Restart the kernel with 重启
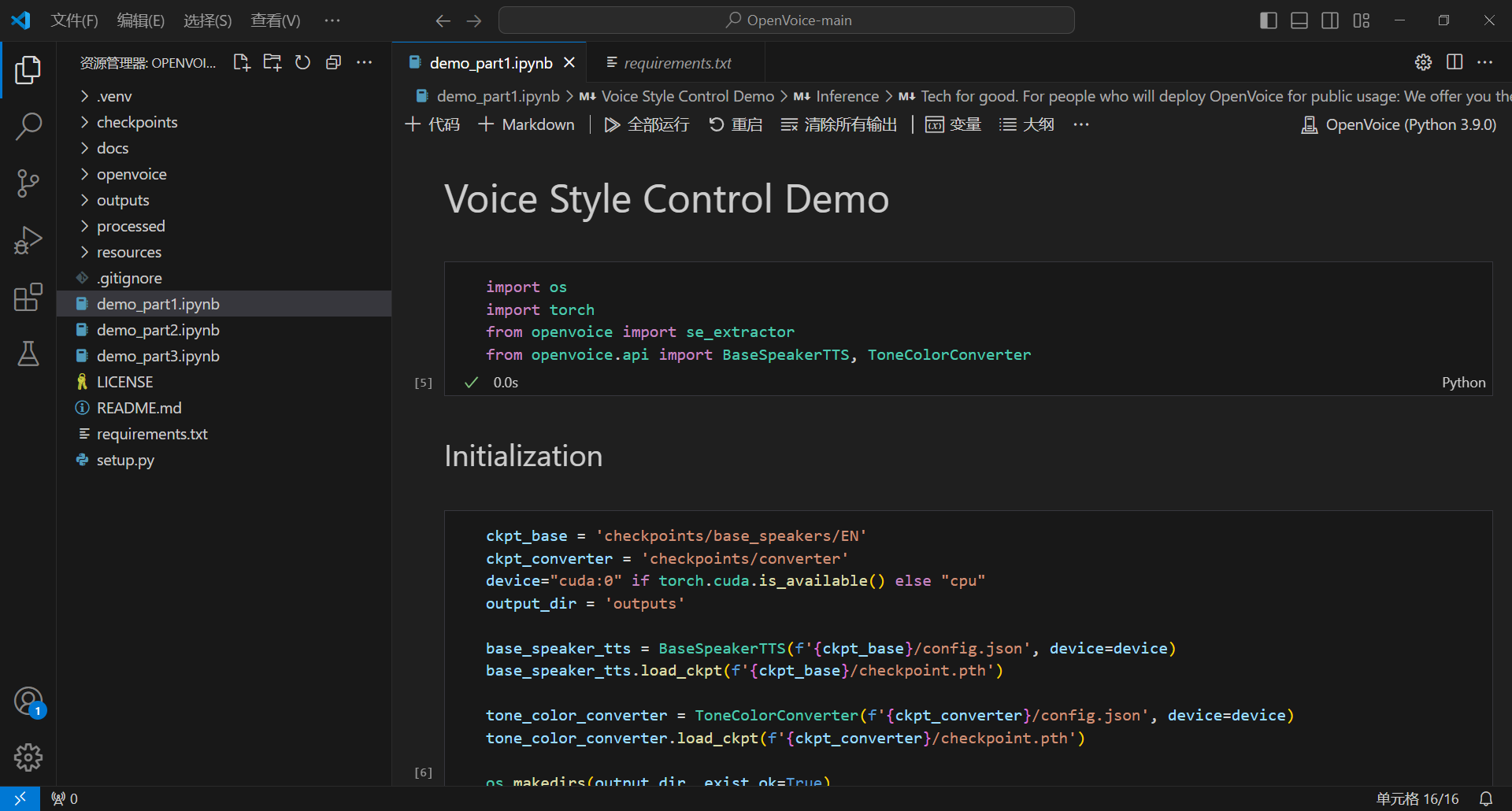 tap(736, 124)
